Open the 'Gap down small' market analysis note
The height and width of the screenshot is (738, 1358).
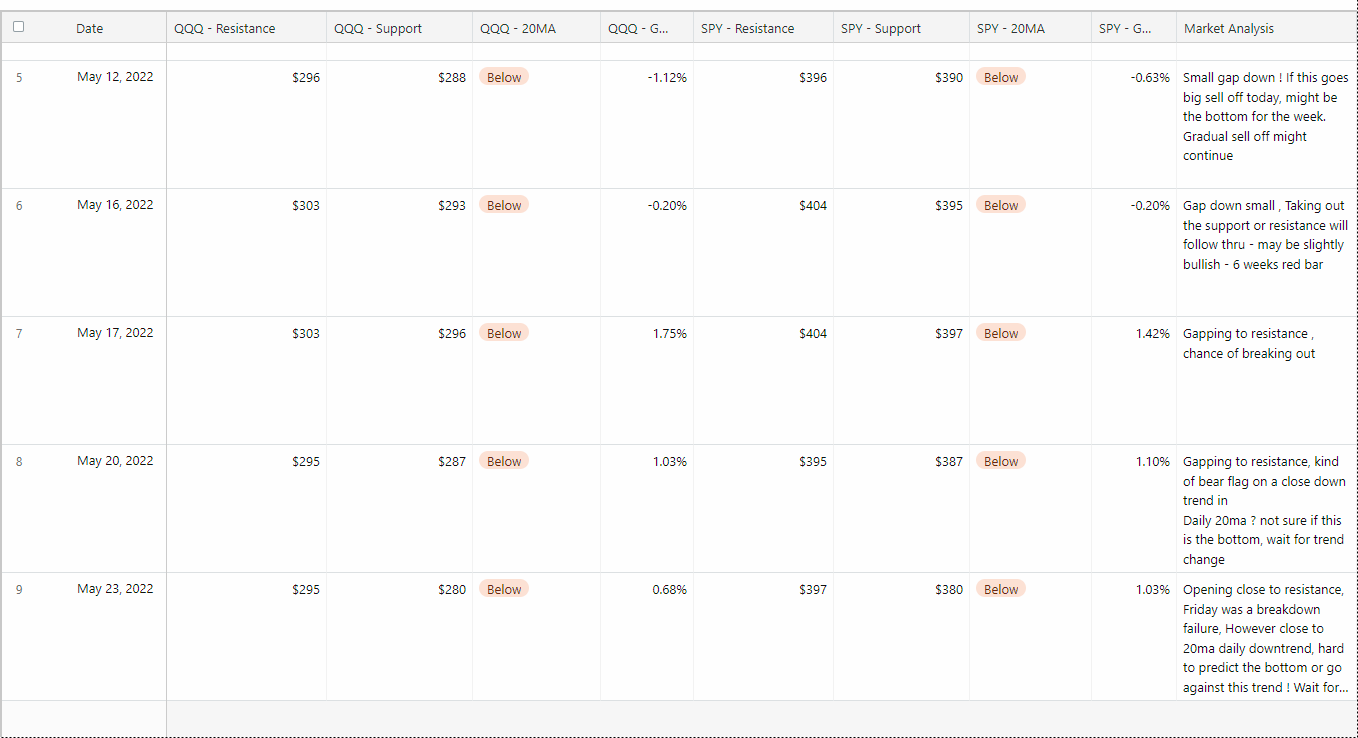coord(1265,235)
